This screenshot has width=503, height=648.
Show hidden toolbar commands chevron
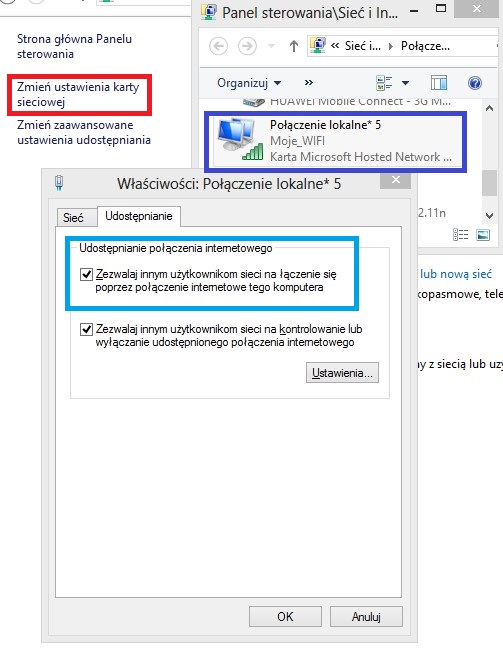pyautogui.click(x=308, y=83)
